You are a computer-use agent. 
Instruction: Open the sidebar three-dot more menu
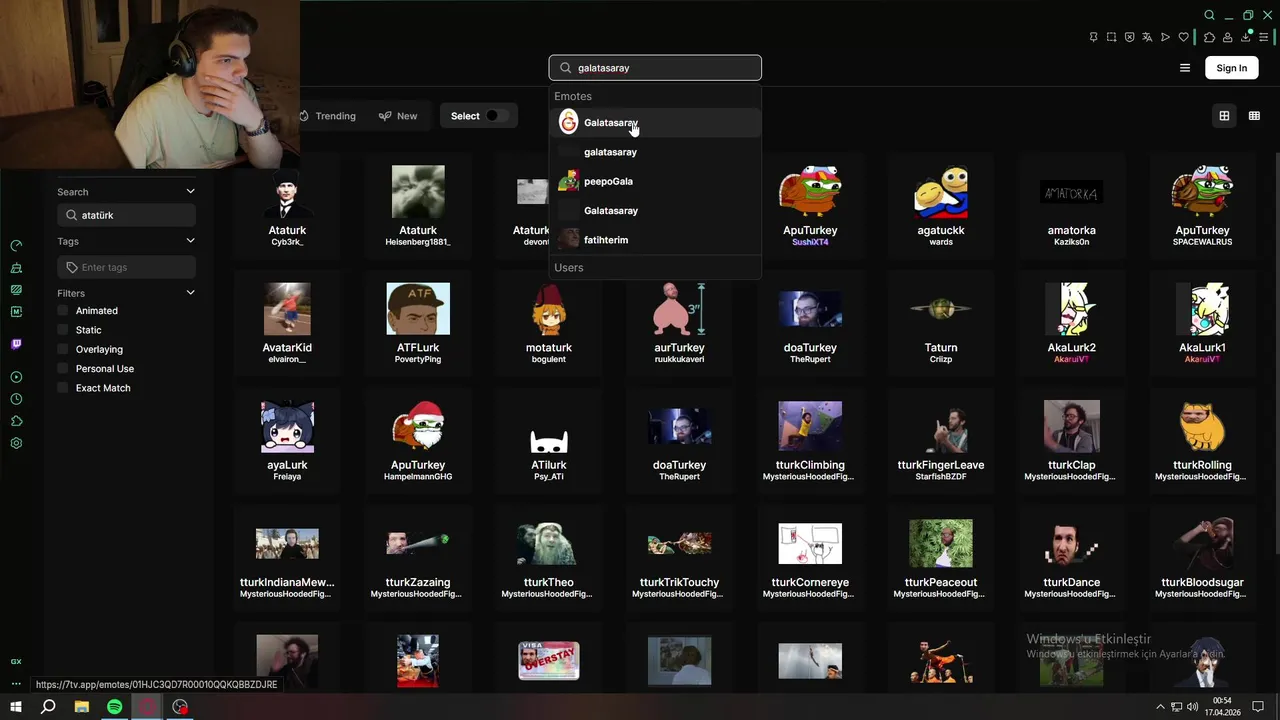click(16, 684)
